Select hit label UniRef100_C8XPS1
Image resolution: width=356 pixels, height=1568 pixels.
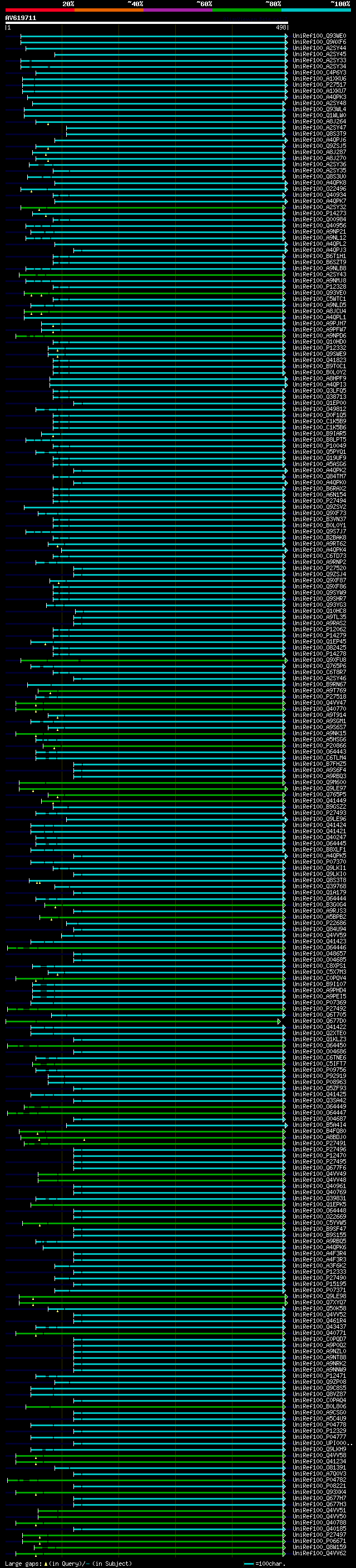(319, 966)
